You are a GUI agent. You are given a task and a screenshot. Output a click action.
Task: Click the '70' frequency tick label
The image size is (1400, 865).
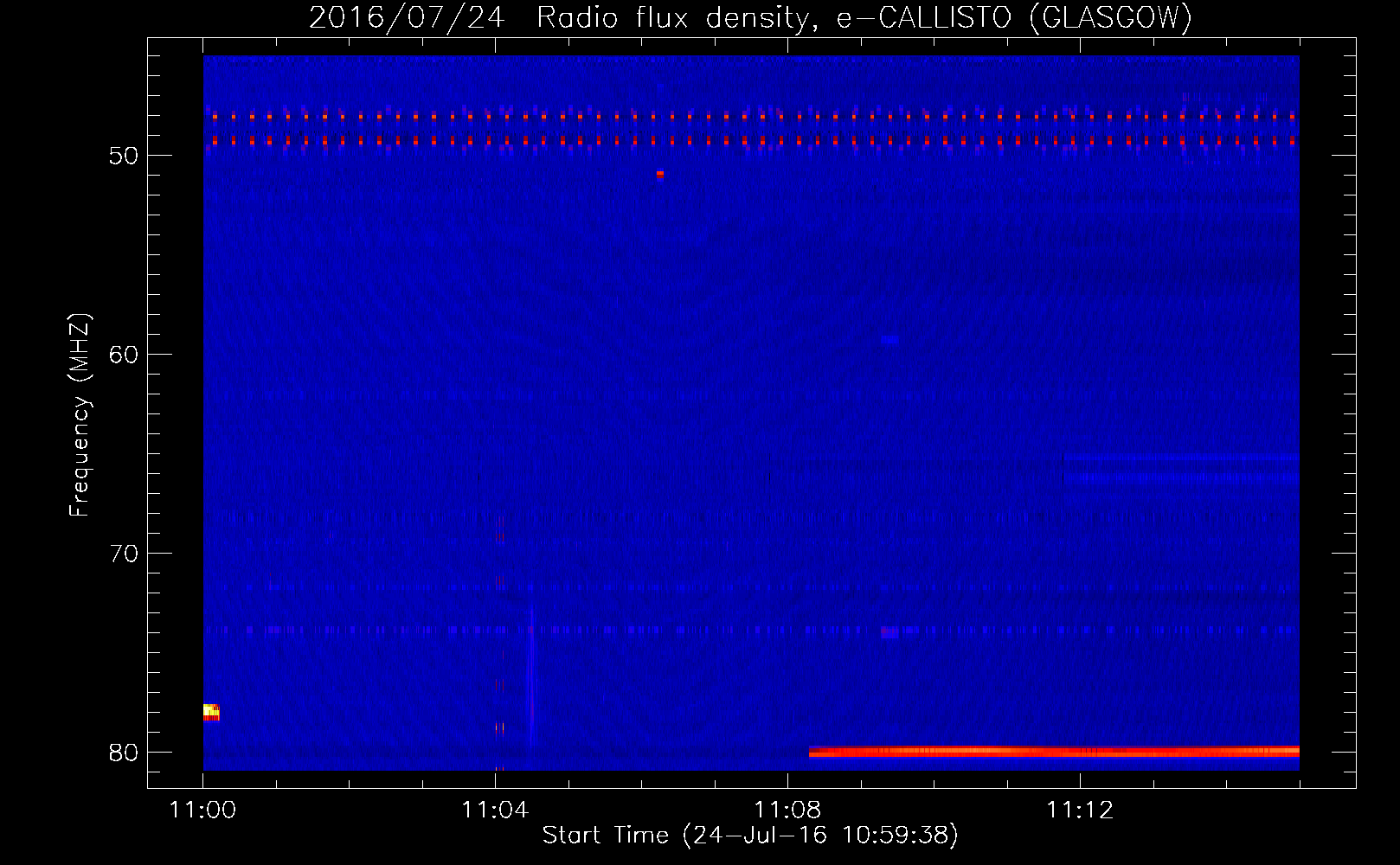(x=125, y=554)
